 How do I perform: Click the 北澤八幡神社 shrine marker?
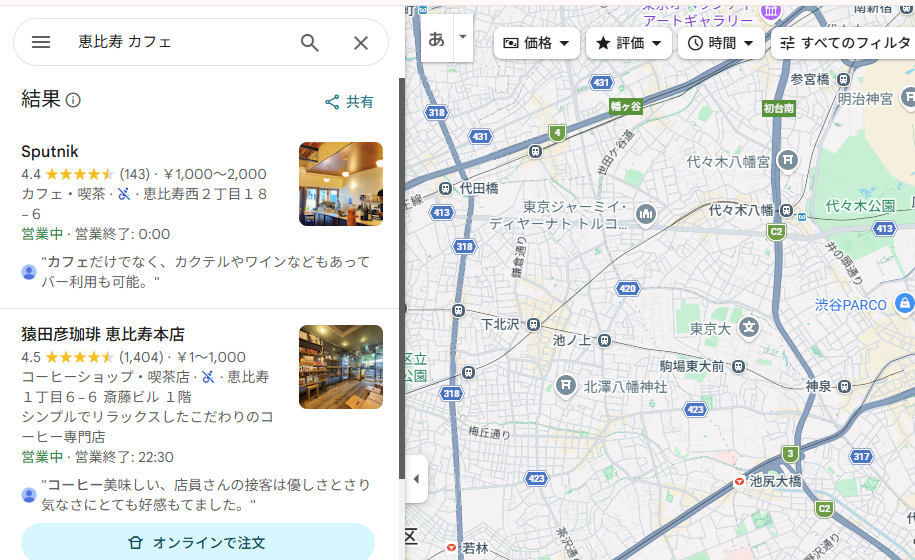pos(565,385)
